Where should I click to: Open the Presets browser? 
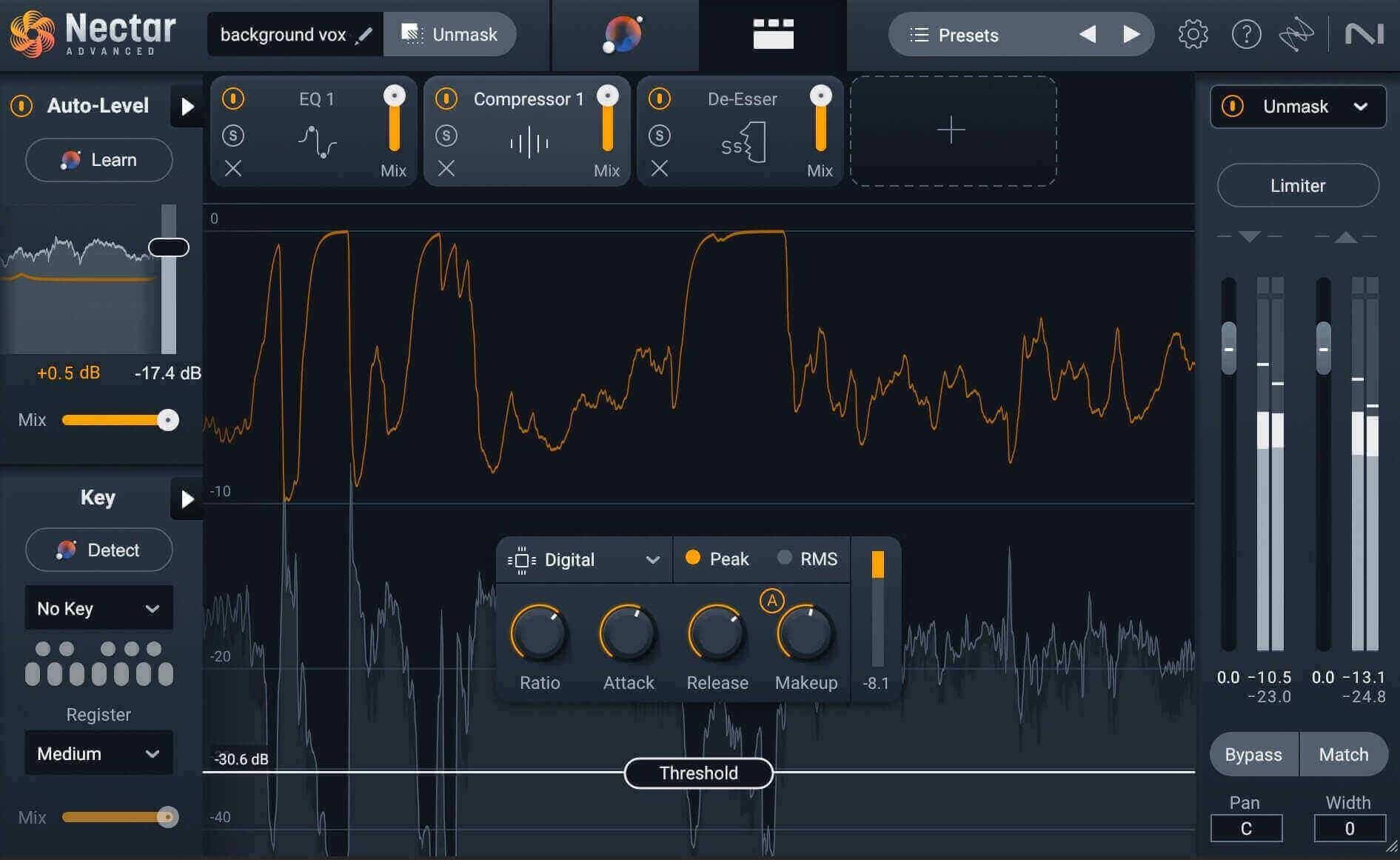968,35
